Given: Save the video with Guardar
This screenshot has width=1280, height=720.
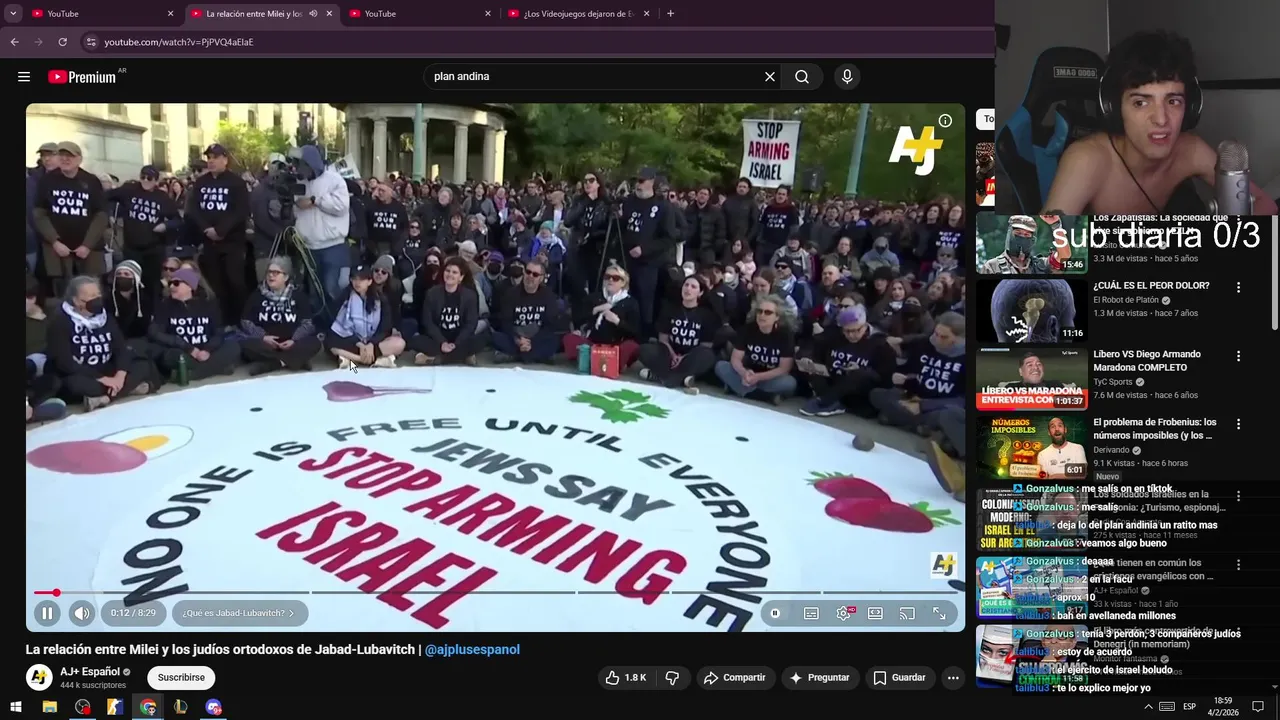Looking at the screenshot, I should point(899,678).
